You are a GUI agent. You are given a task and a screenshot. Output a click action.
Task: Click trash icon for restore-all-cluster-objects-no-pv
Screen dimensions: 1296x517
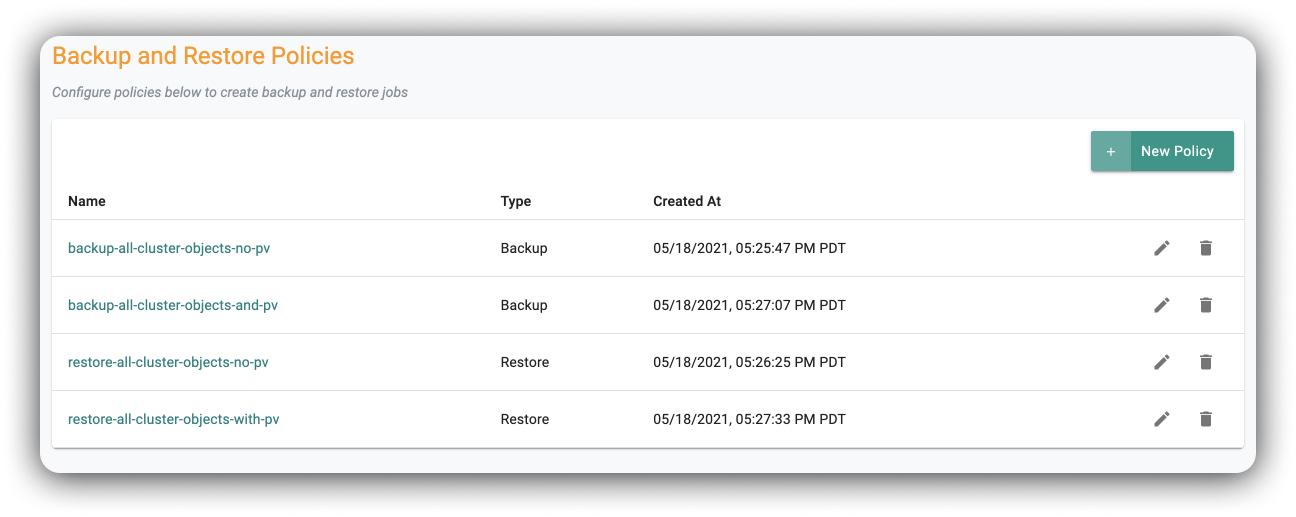click(x=1205, y=362)
